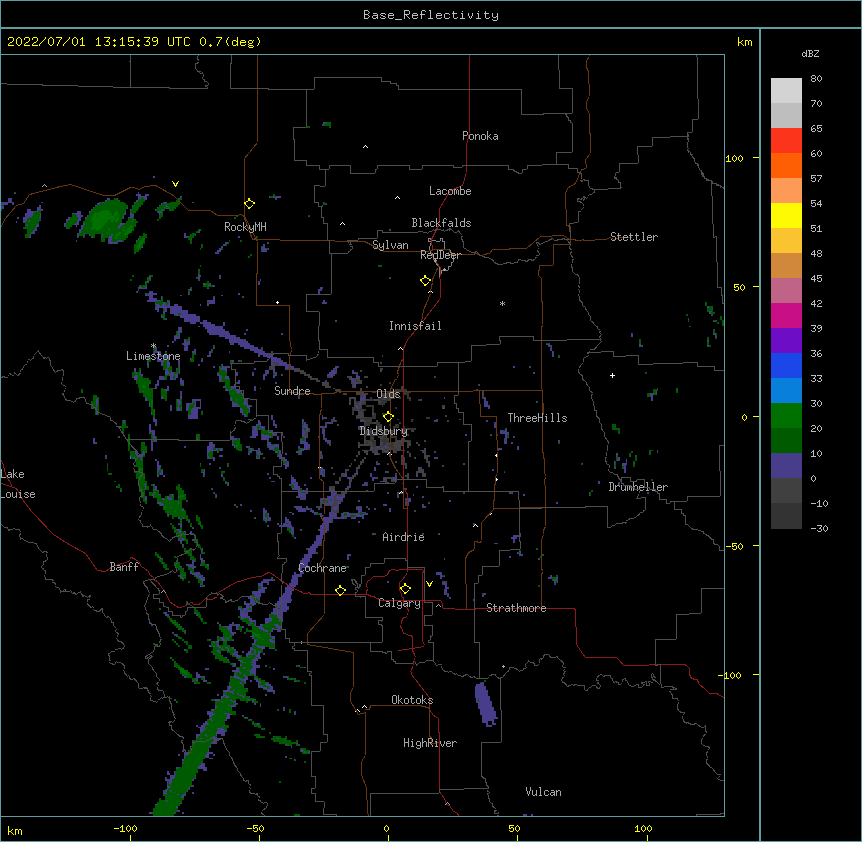Click the dBZ legend heading
862x842 pixels.
pyautogui.click(x=810, y=54)
